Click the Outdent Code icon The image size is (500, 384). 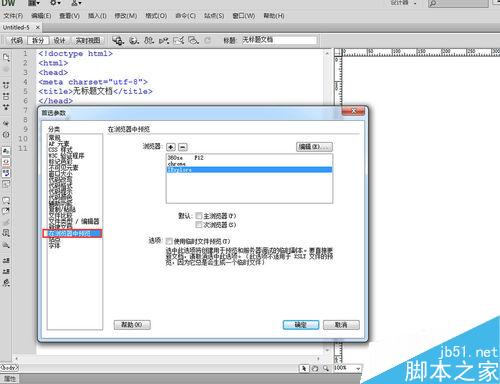[6, 271]
